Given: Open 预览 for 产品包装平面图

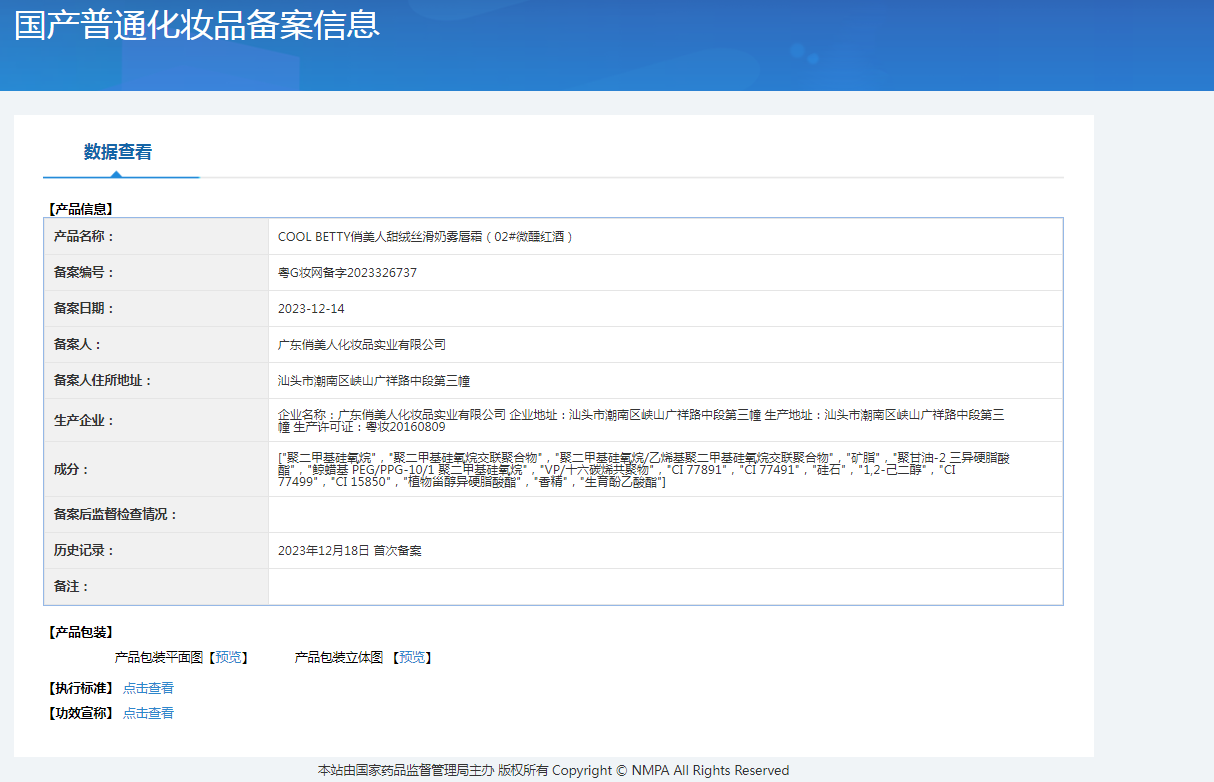Looking at the screenshot, I should coord(228,657).
